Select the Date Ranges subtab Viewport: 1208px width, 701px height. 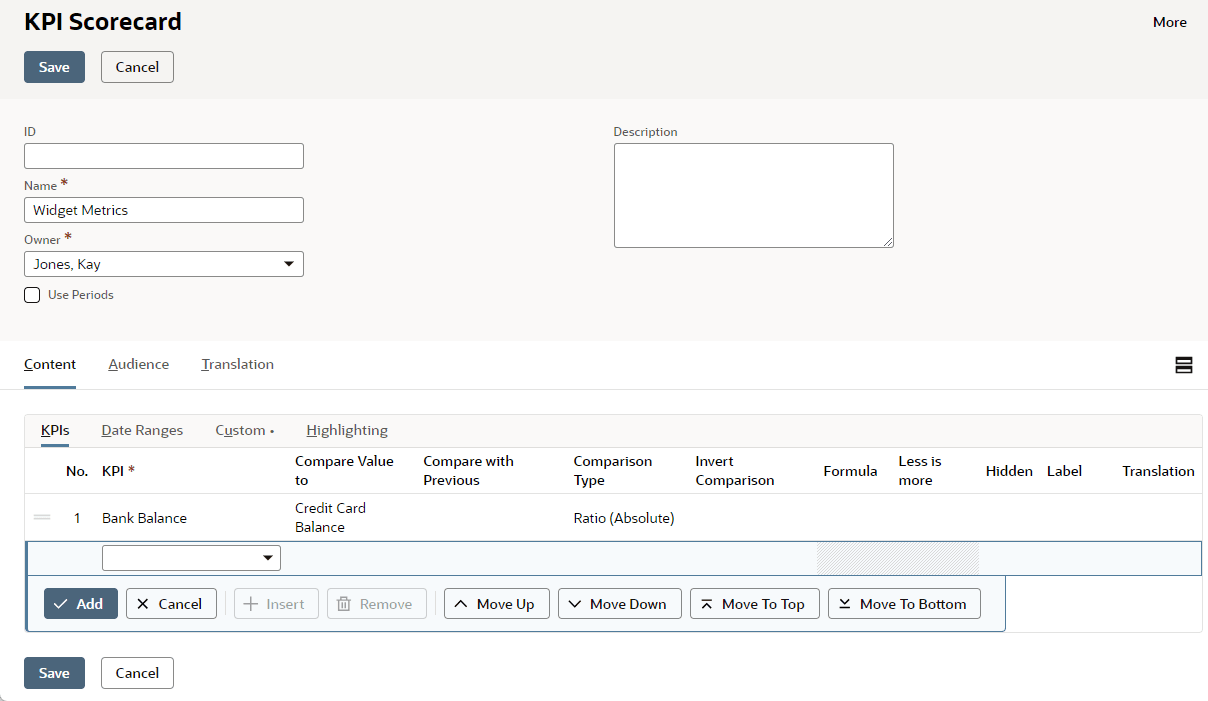(x=142, y=430)
